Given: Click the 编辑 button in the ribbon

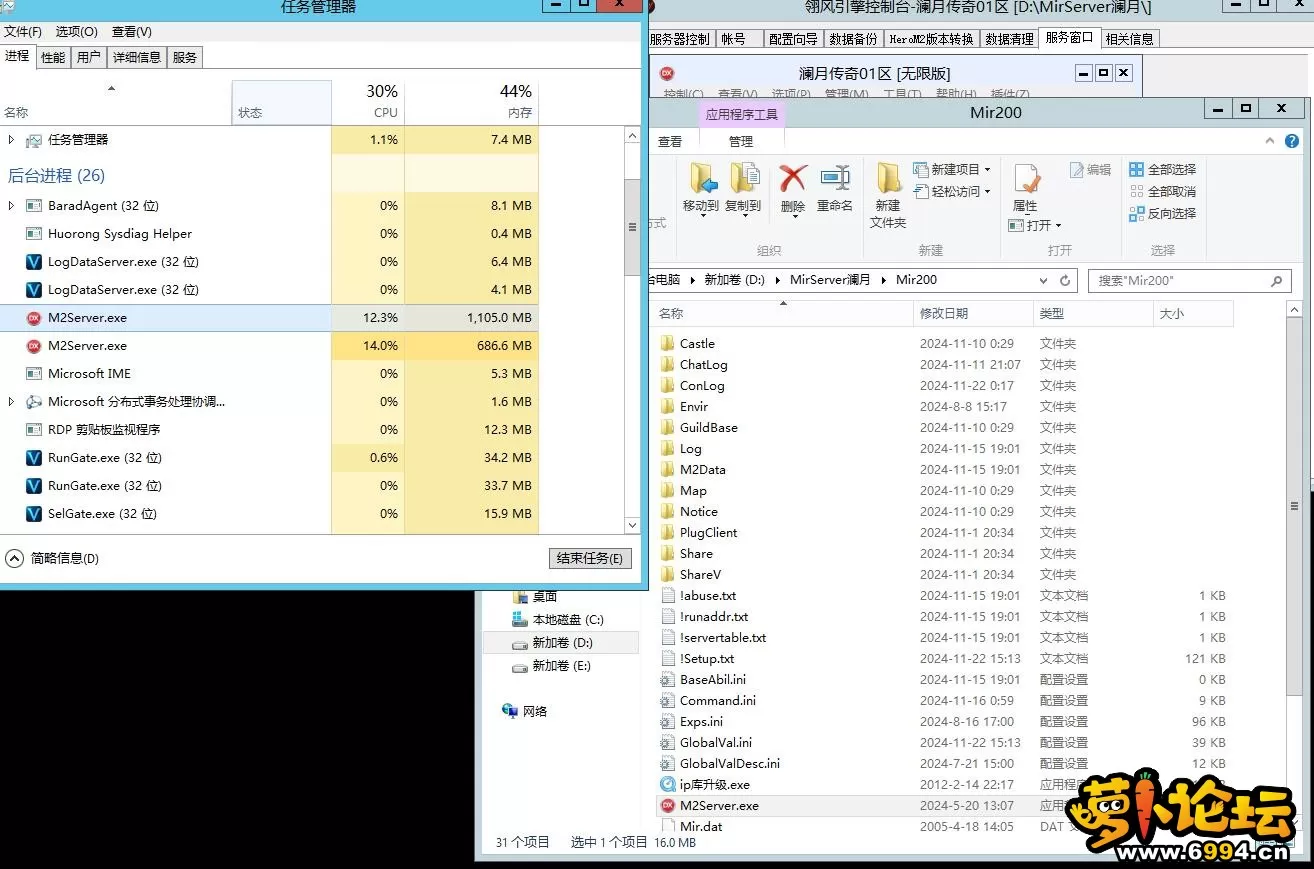Looking at the screenshot, I should [x=1091, y=170].
